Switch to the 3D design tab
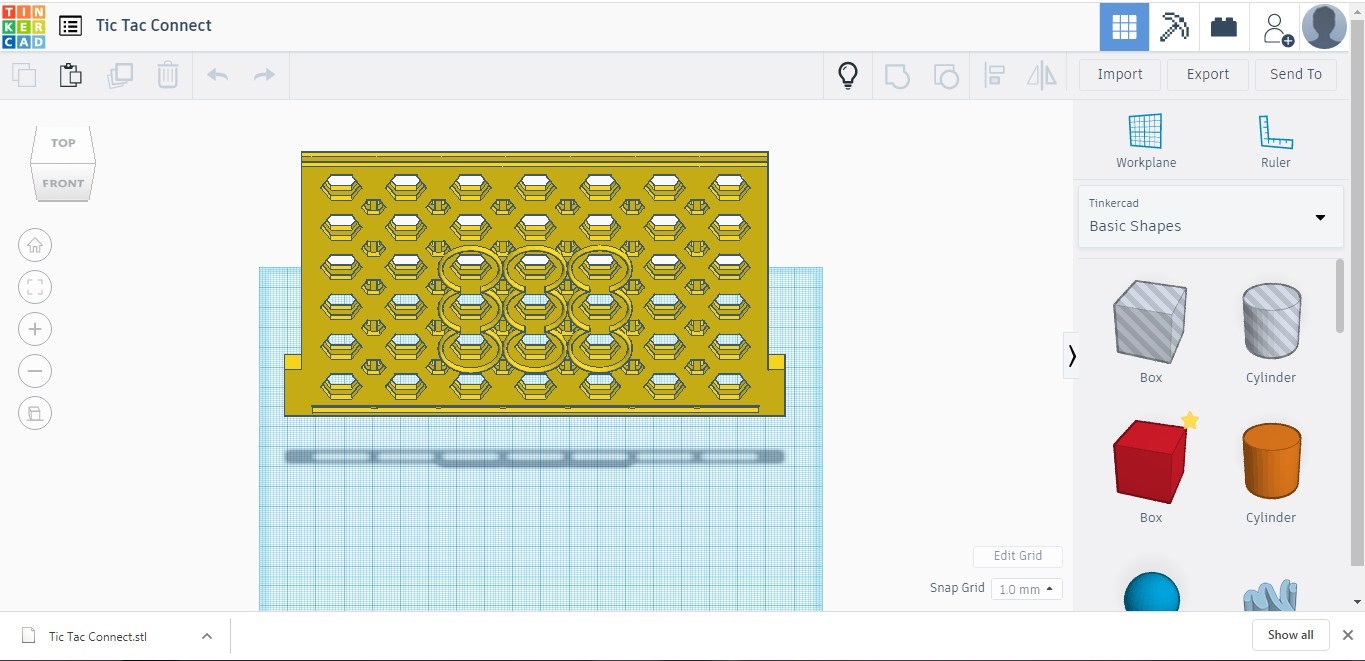This screenshot has height=661, width=1365. coord(1123,26)
